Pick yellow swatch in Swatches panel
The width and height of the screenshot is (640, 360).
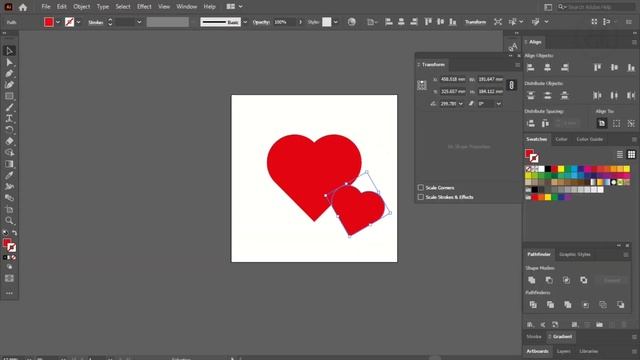pyautogui.click(x=561, y=169)
